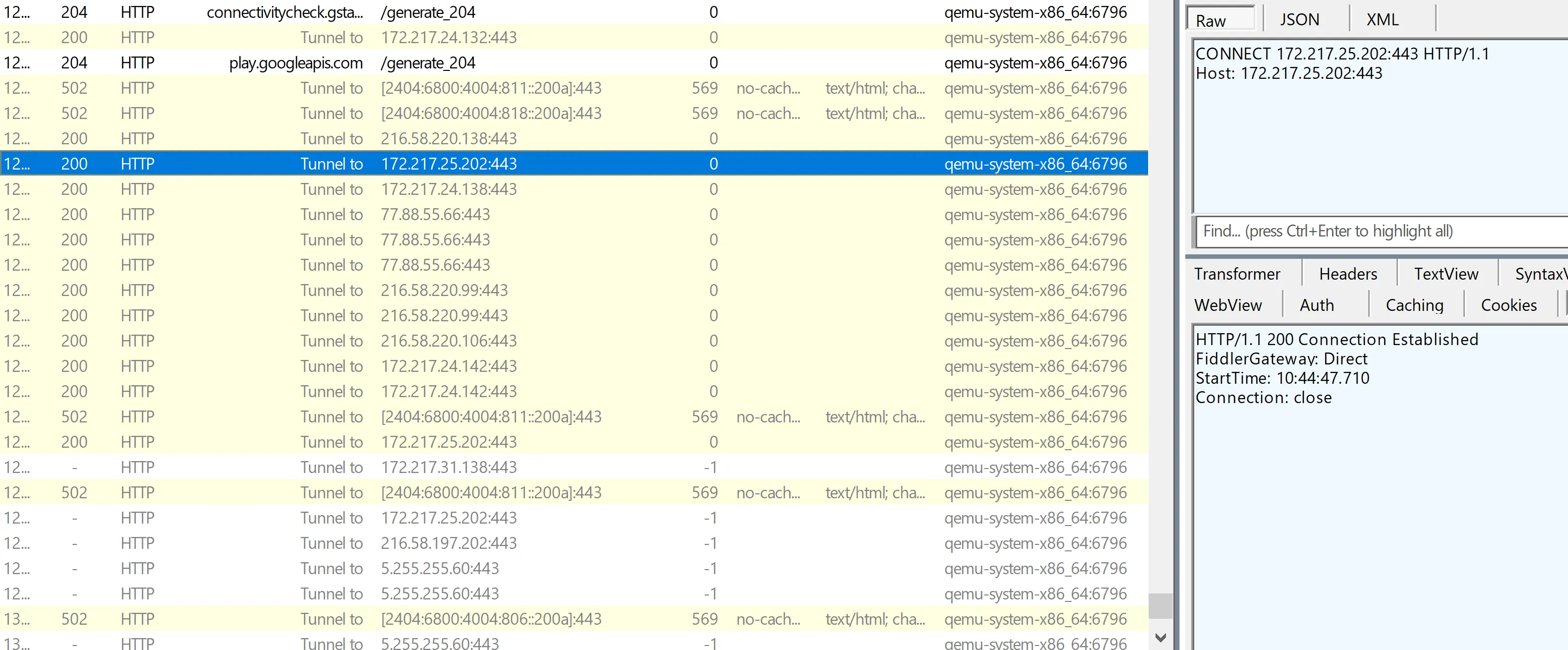Click the Find text search field
1568x650 pixels.
1376,231
